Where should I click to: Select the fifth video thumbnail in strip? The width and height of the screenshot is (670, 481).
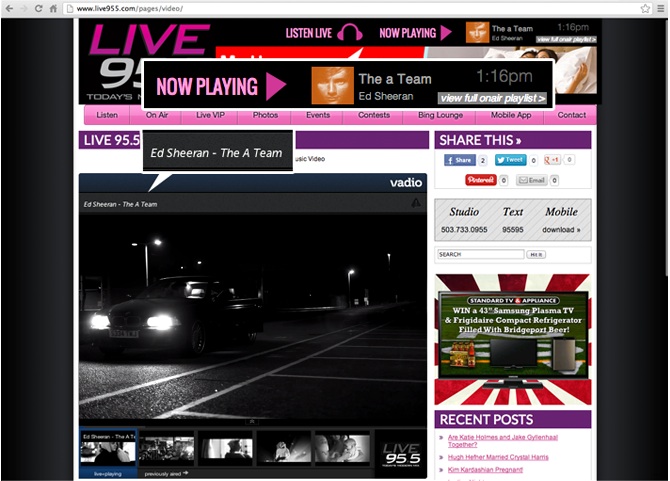[x=342, y=449]
